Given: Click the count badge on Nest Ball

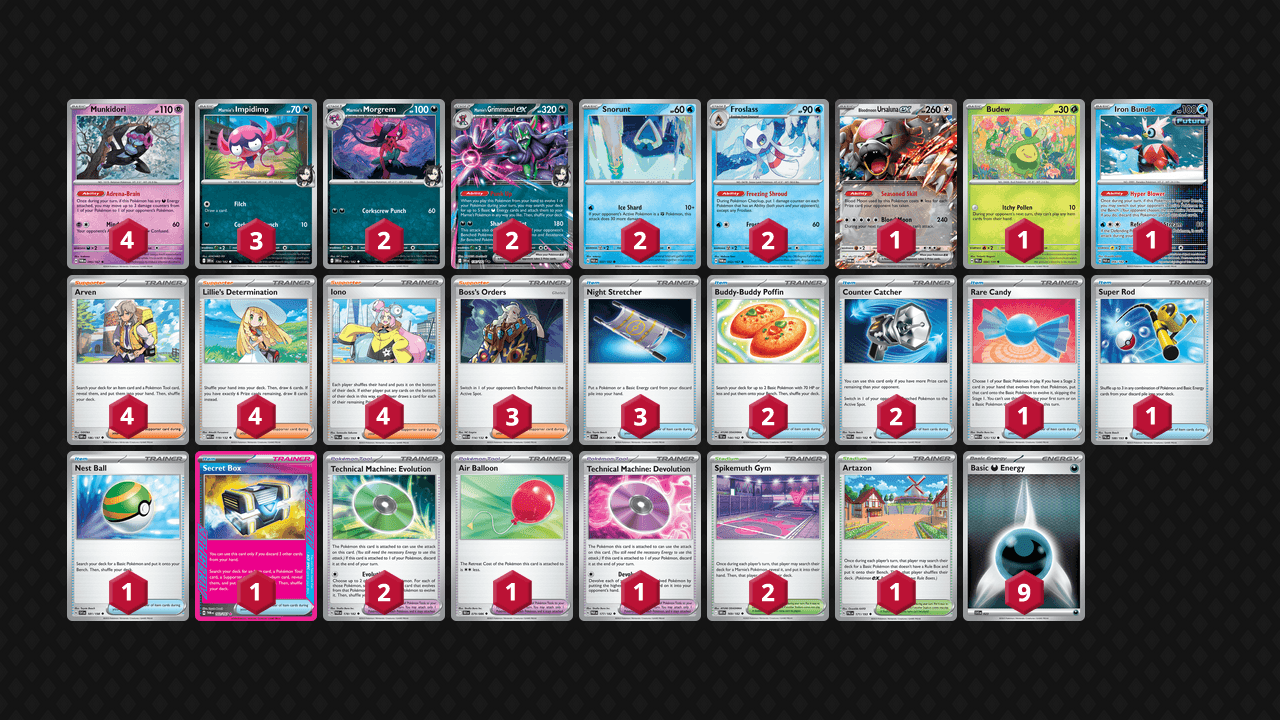Looking at the screenshot, I should pyautogui.click(x=128, y=593).
